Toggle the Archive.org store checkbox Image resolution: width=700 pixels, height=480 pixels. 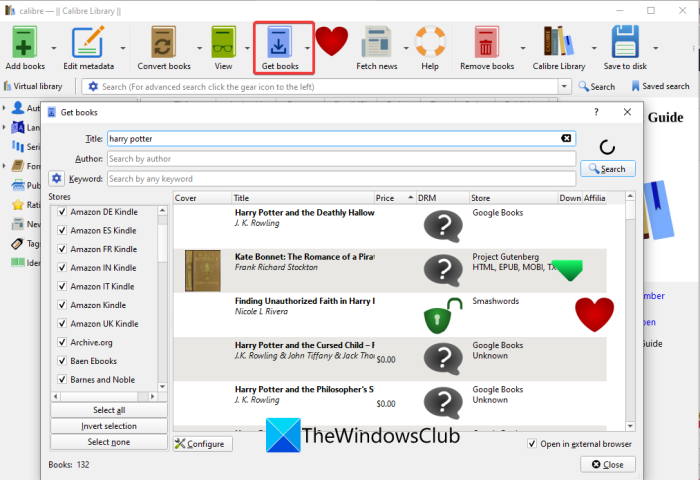pos(62,342)
